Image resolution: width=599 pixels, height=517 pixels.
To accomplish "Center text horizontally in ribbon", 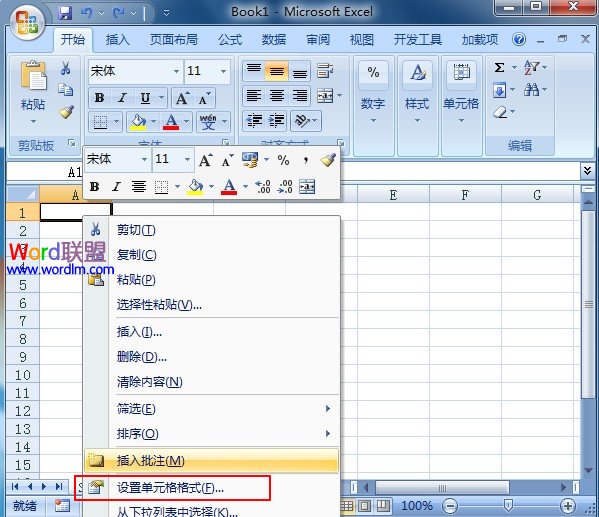I will pyautogui.click(x=277, y=96).
